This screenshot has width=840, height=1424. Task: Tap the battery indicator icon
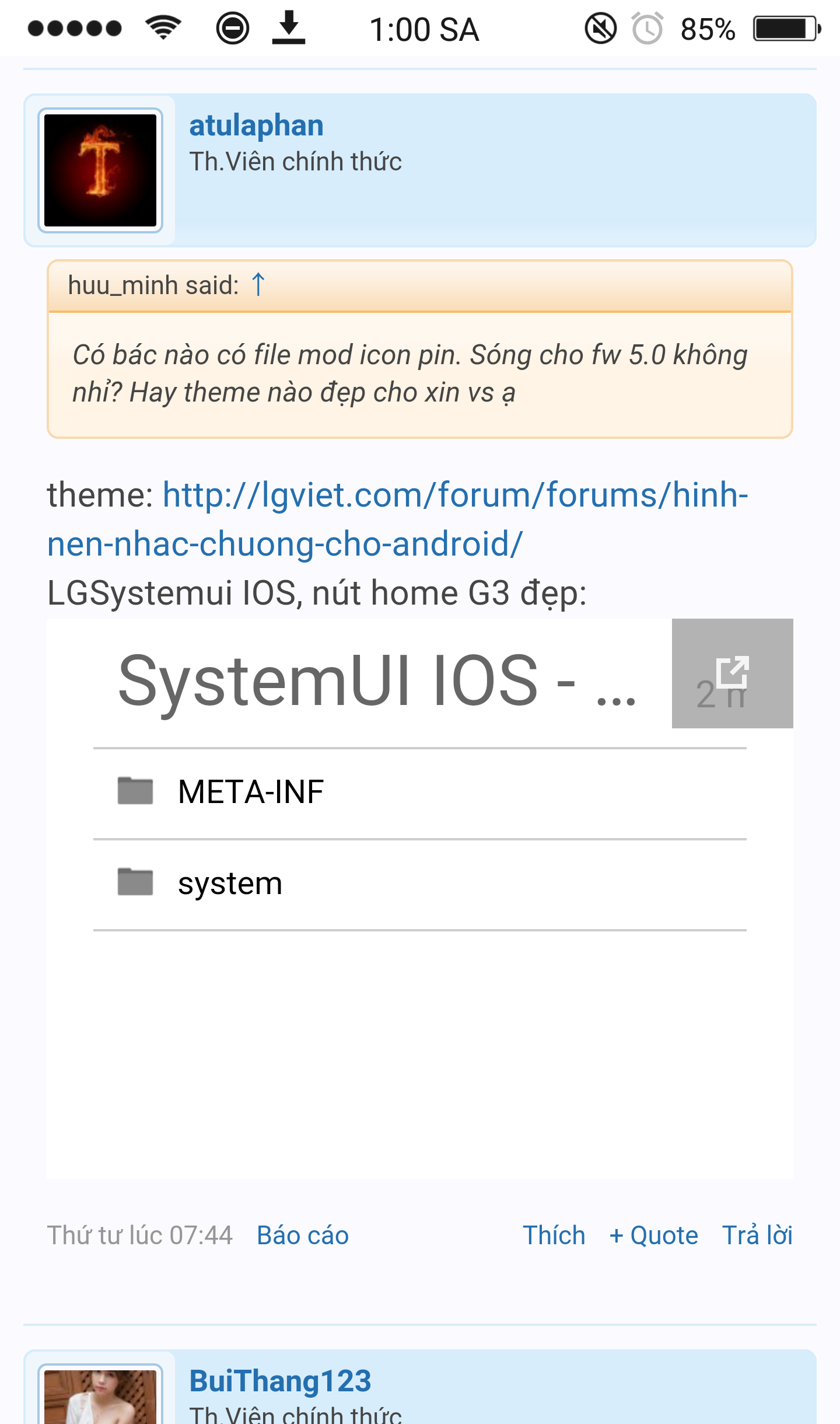click(787, 28)
